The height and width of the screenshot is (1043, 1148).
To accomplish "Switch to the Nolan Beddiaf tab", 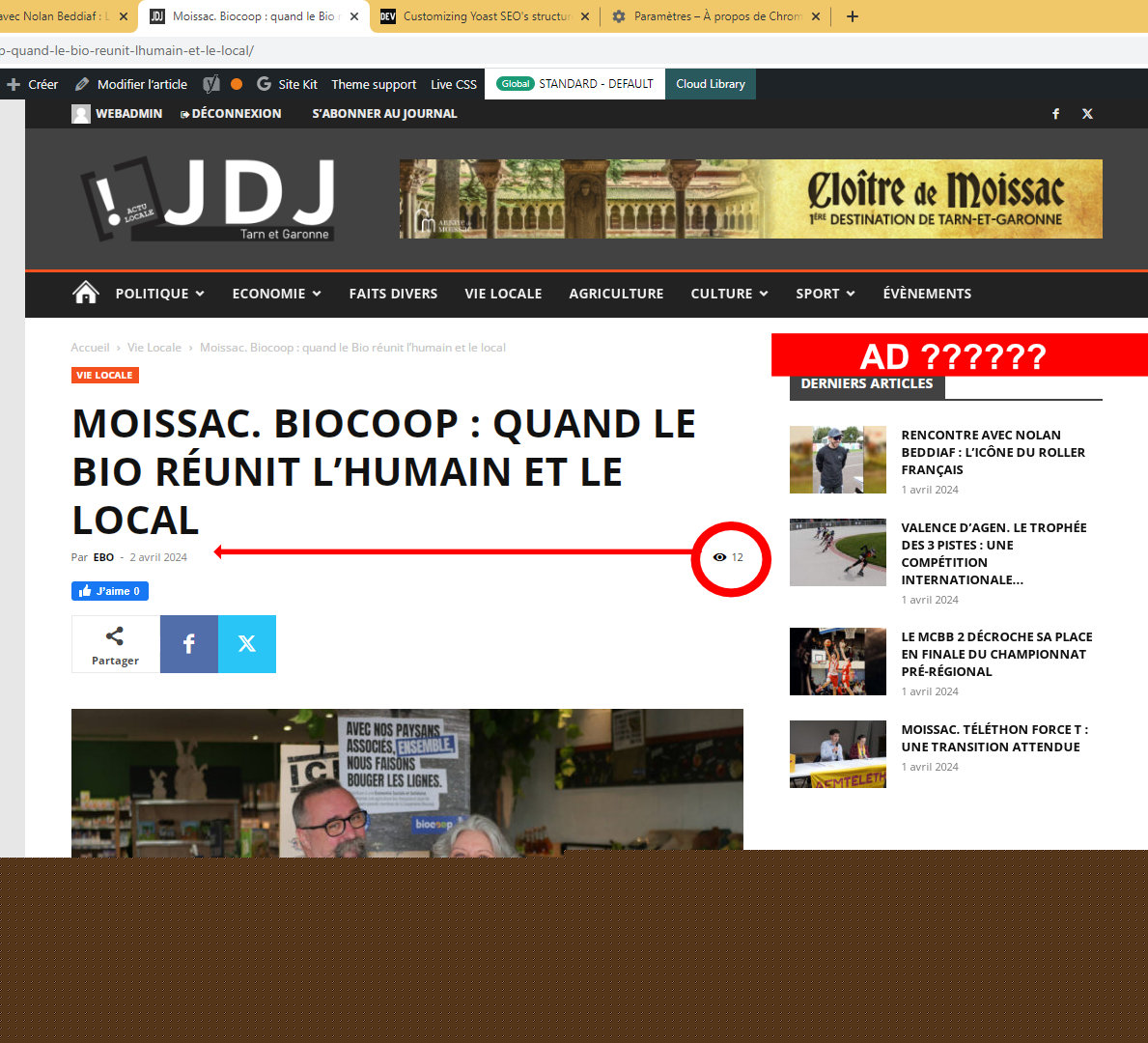I will pos(55,16).
